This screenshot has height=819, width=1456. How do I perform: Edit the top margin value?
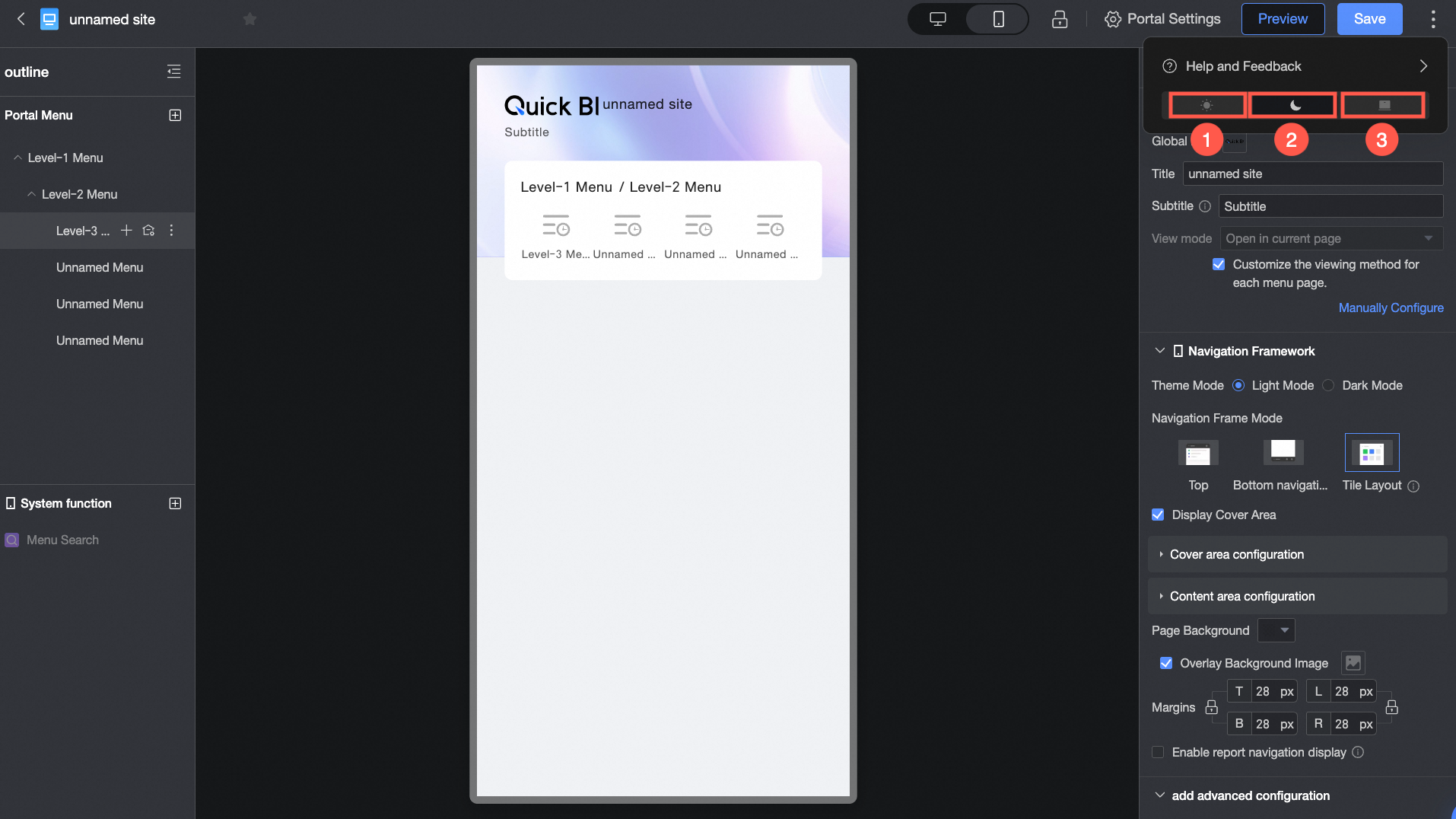1262,691
